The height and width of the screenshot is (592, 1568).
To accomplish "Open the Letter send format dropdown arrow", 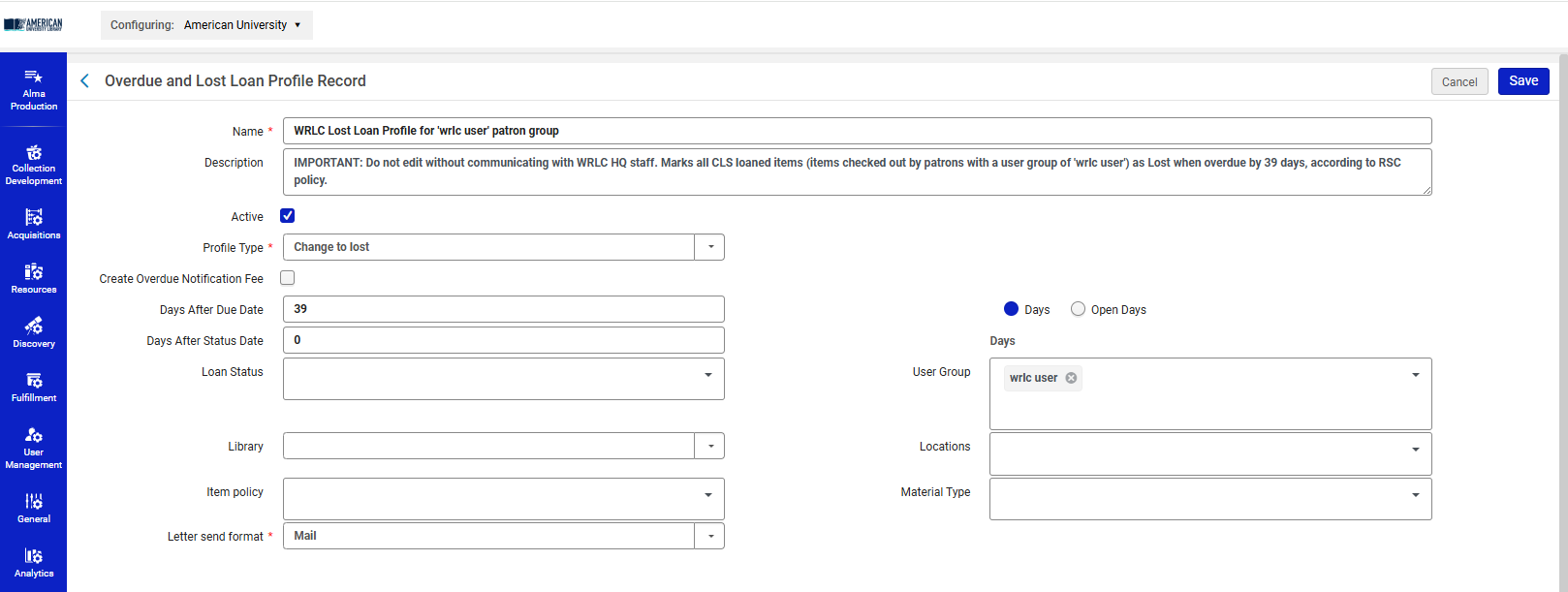I will click(x=709, y=536).
